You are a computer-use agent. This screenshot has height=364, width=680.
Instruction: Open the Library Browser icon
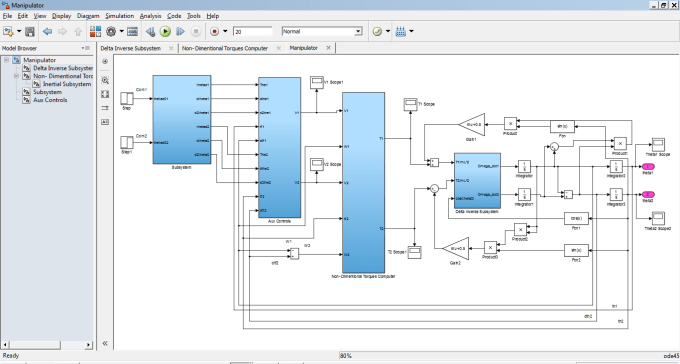click(x=95, y=31)
